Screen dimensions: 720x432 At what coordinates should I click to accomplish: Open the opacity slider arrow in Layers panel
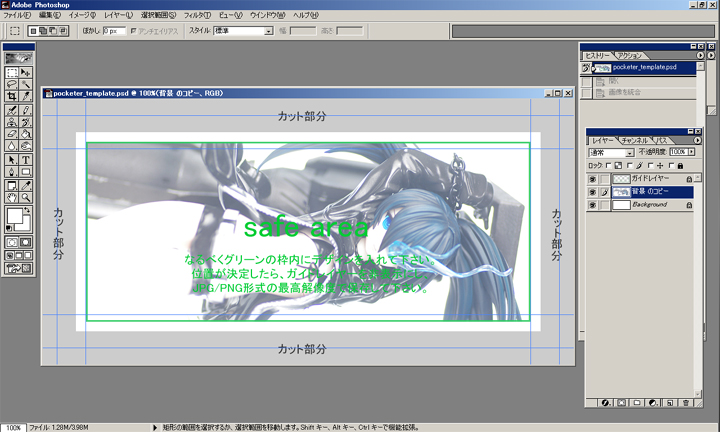(692, 151)
